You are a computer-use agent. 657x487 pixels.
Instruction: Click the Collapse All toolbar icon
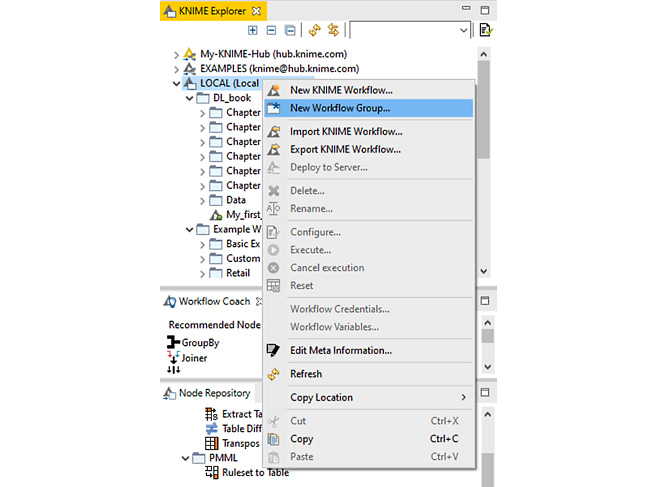point(290,30)
